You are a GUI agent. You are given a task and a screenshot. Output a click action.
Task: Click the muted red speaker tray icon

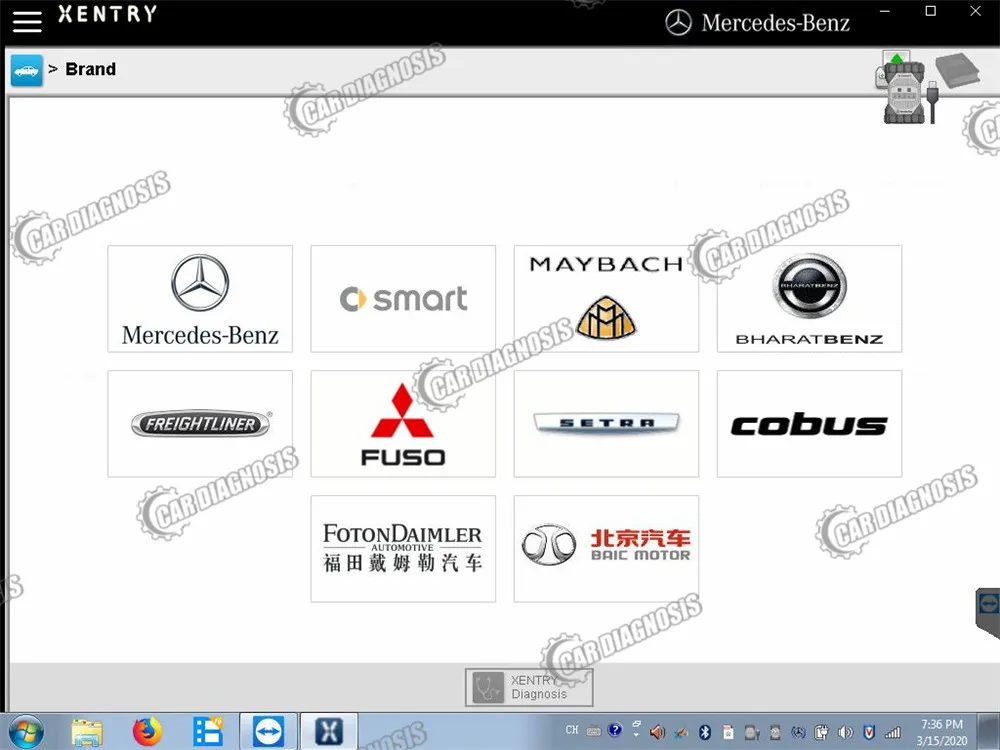[x=657, y=732]
